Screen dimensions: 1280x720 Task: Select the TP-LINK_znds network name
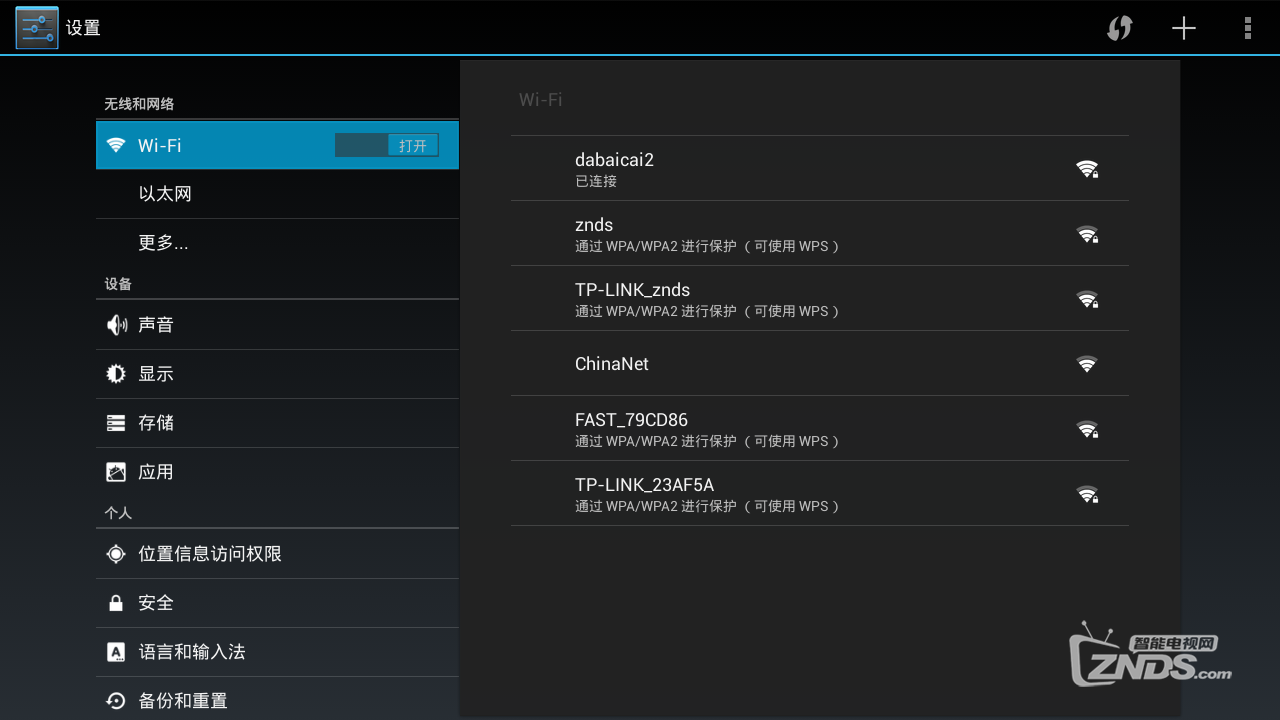coord(632,290)
